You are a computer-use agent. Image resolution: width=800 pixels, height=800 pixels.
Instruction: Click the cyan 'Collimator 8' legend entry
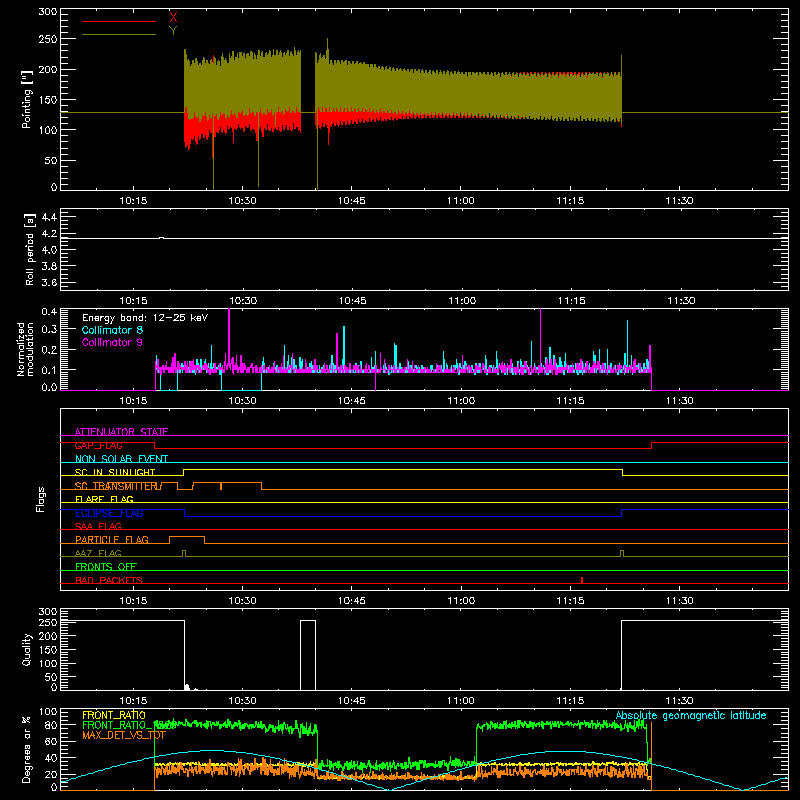112,330
